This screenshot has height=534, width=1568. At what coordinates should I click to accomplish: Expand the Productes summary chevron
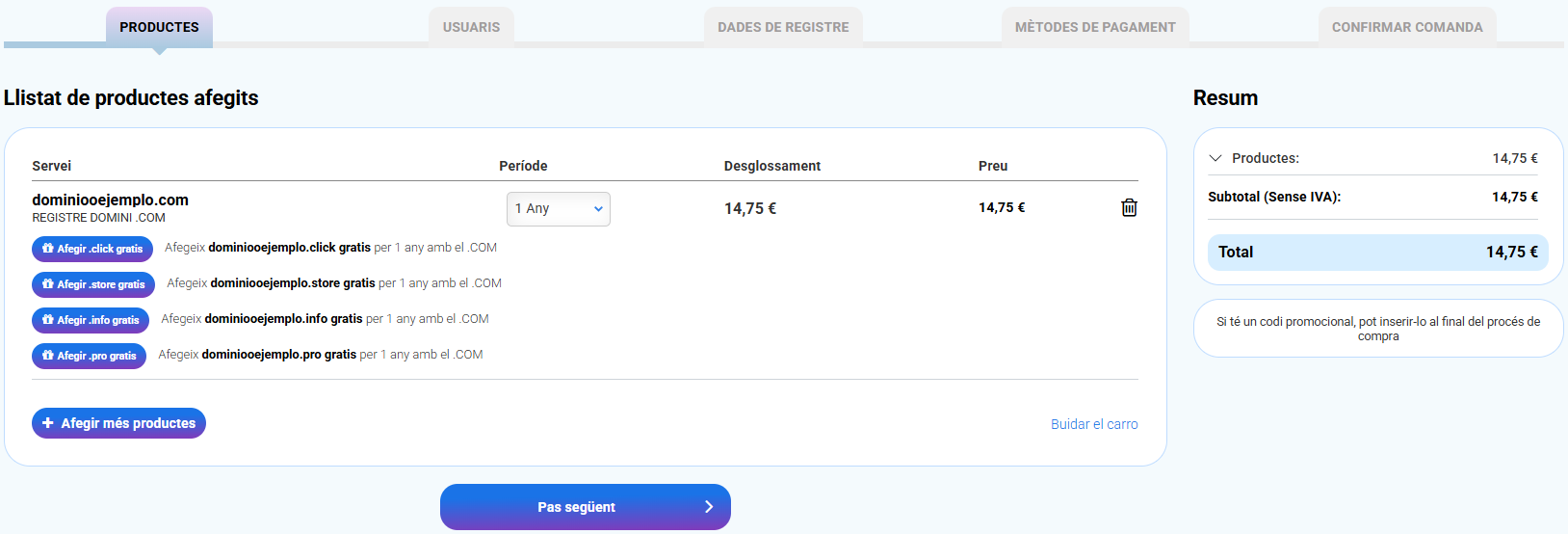point(1215,158)
